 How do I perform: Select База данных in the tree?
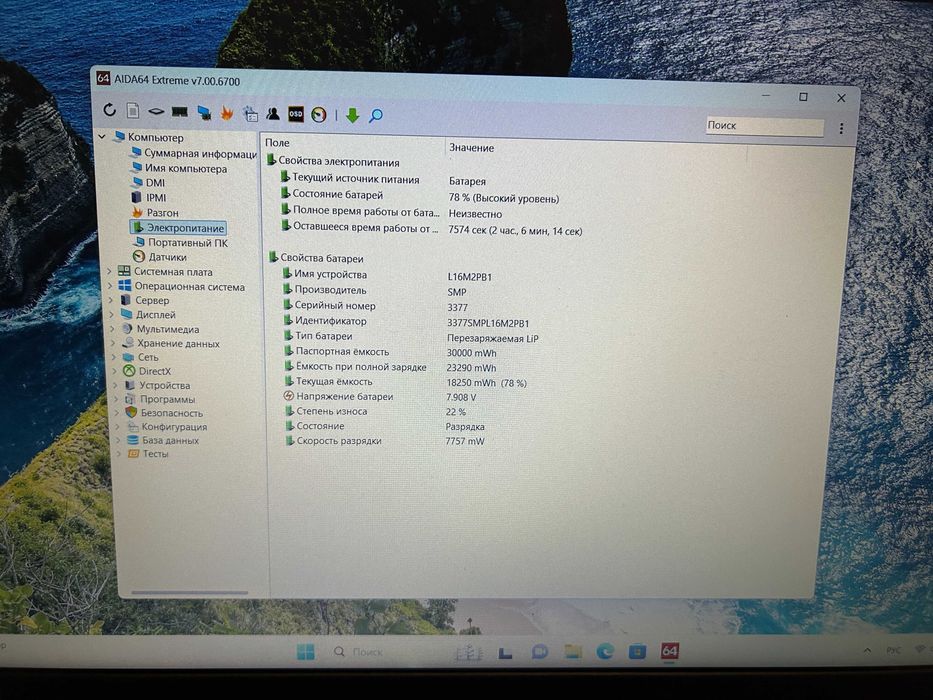click(163, 440)
